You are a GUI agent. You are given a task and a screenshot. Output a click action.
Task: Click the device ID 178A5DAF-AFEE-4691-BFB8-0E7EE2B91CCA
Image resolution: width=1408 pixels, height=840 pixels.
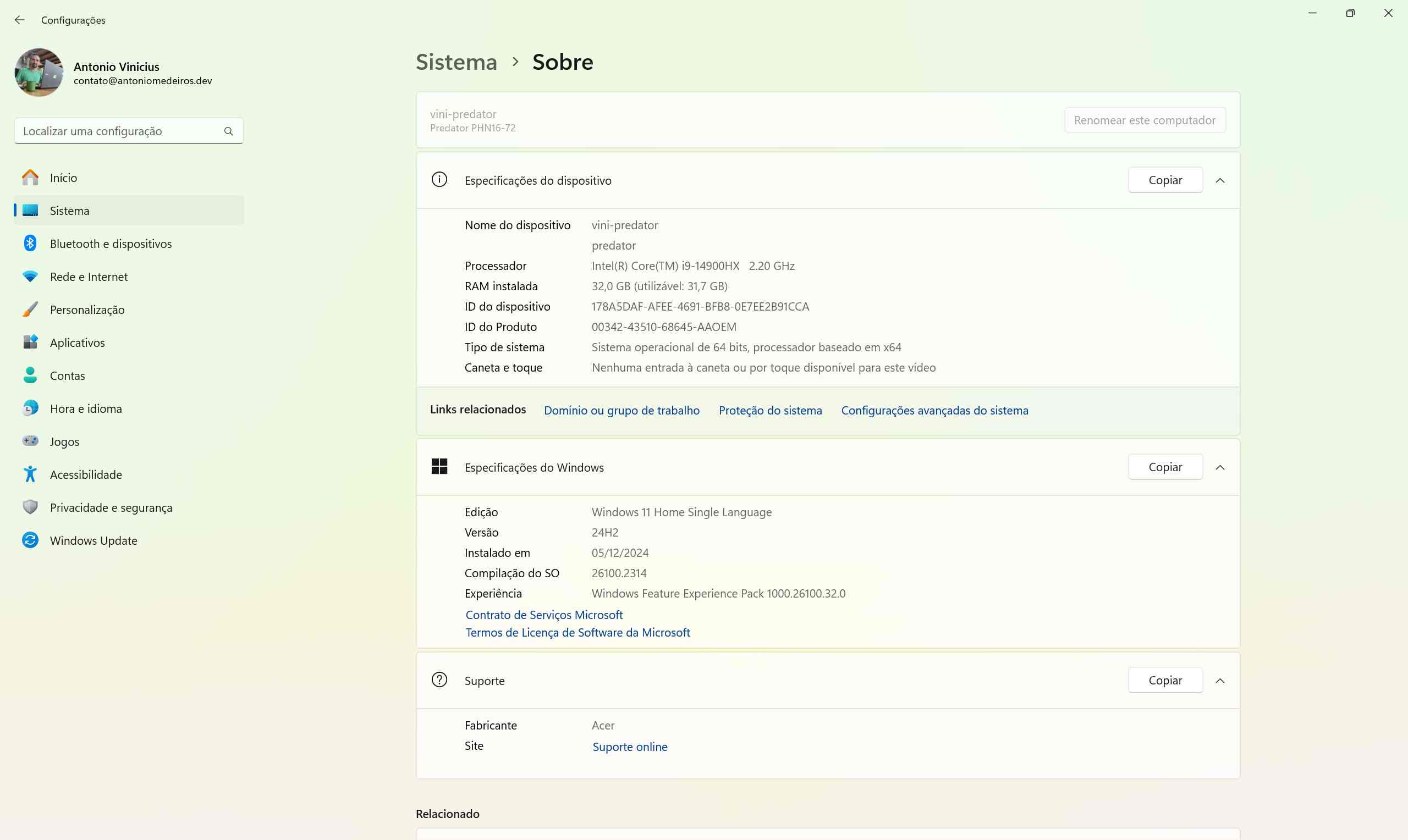[x=700, y=306]
